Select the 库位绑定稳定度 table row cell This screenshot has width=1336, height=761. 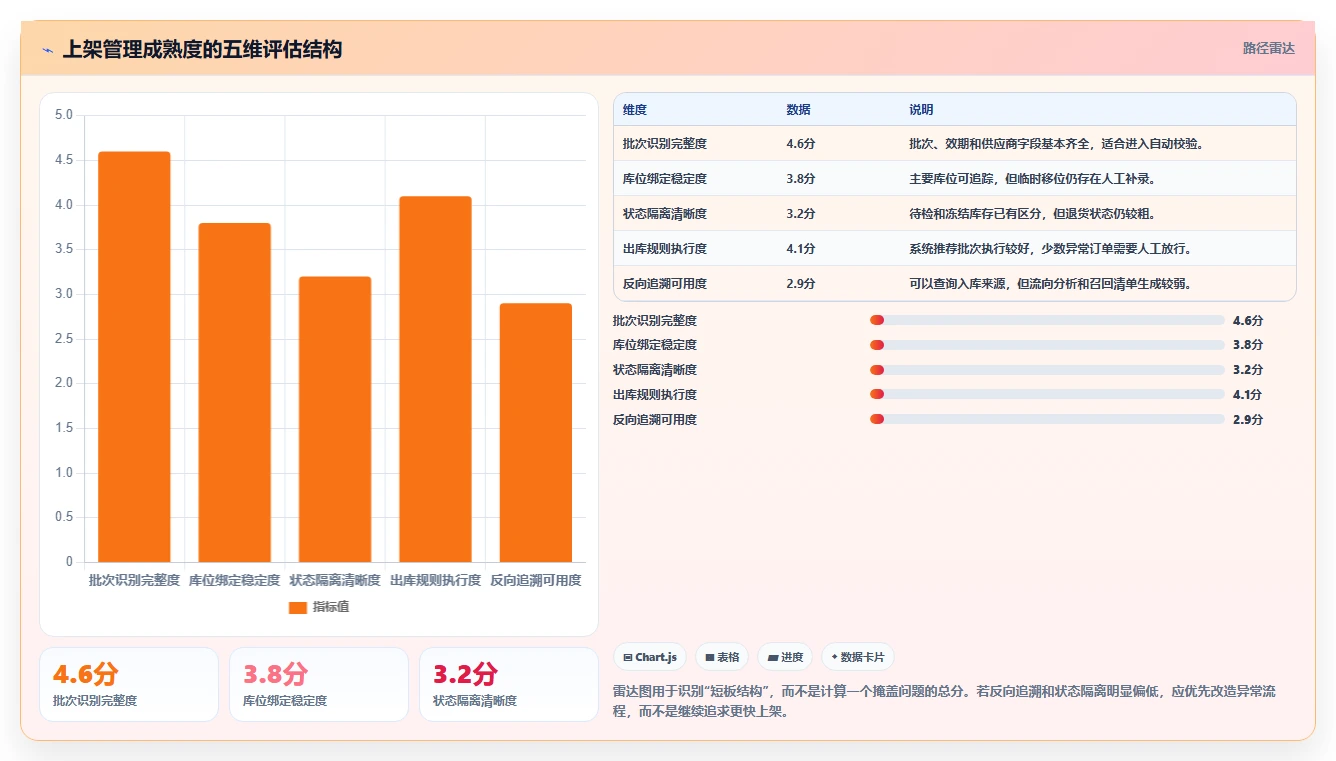pyautogui.click(x=664, y=179)
